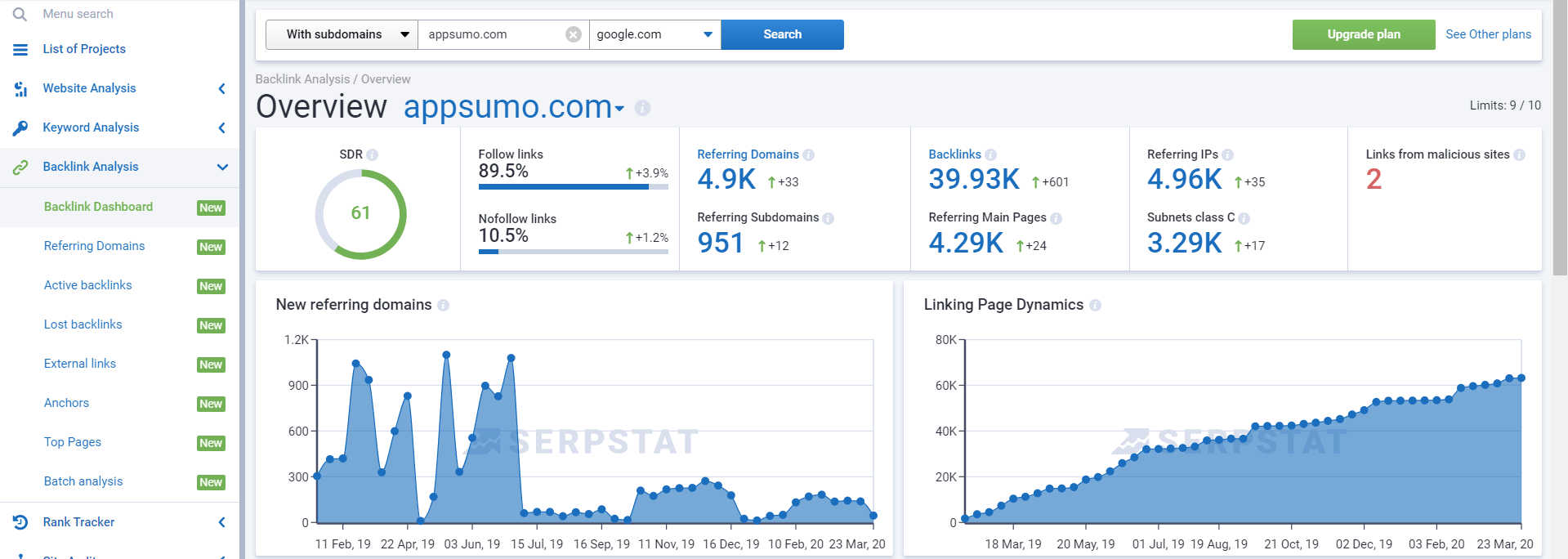Click the Backlink Analysis breadcrumb
This screenshot has width=1568, height=559.
[302, 79]
